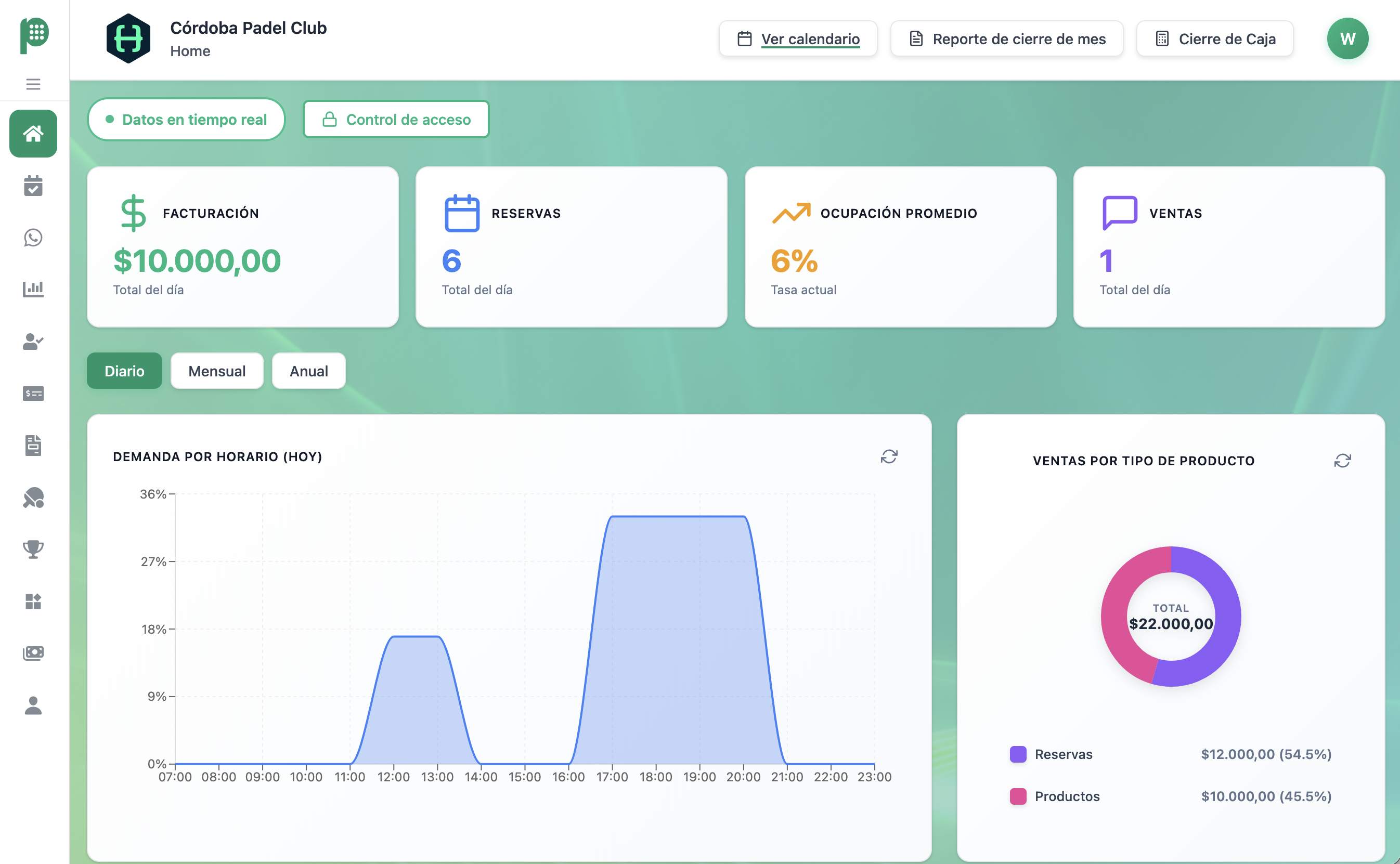This screenshot has width=1400, height=864.
Task: Switch to the Anual tab
Action: (308, 371)
